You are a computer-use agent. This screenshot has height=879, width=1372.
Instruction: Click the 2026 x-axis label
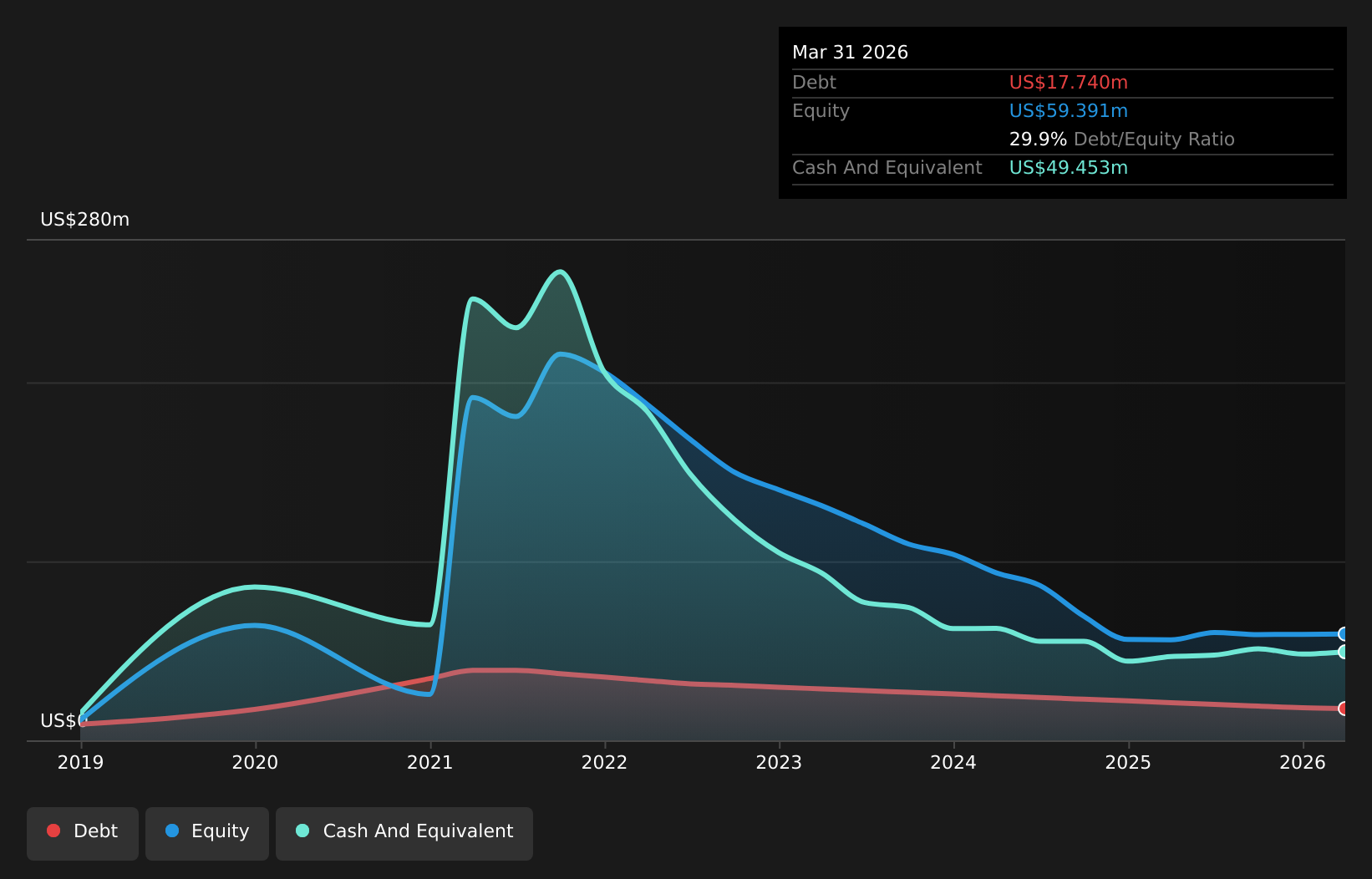point(1303,763)
